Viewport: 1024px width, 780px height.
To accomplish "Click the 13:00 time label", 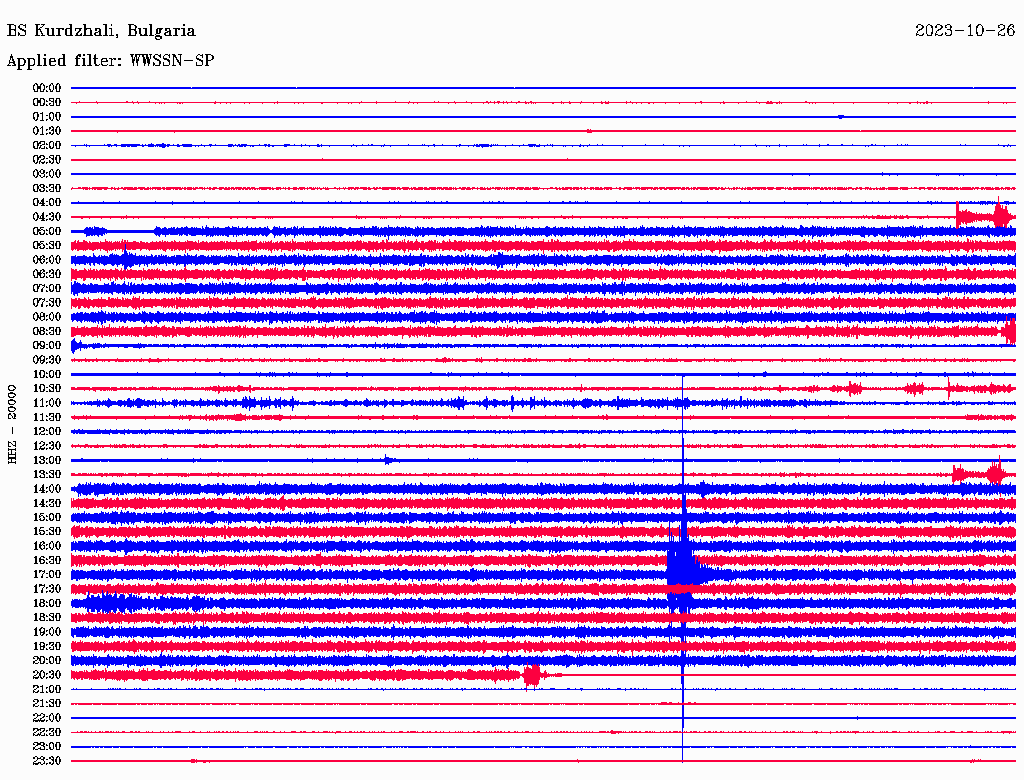I will click(x=46, y=460).
